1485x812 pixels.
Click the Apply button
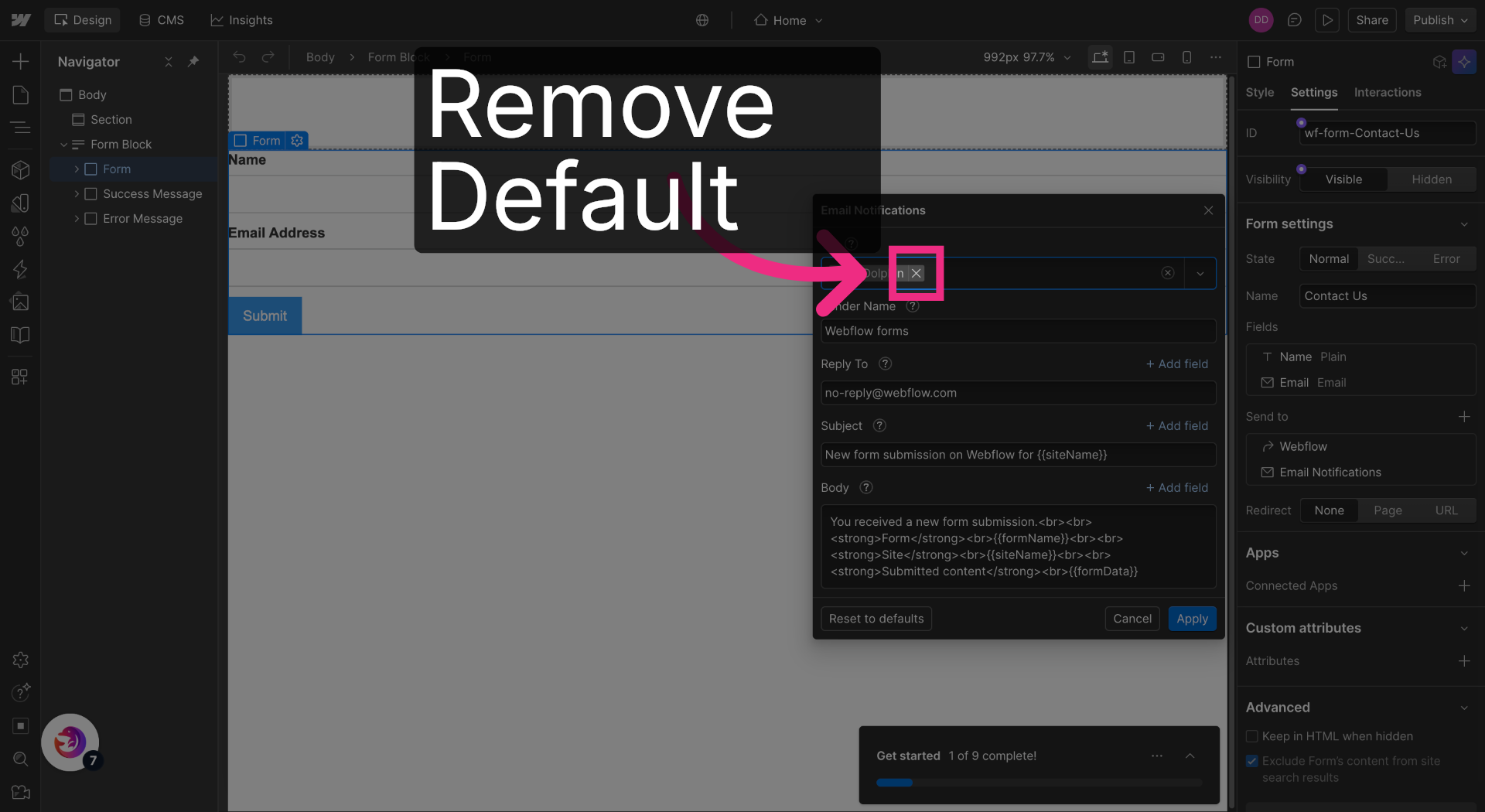pyautogui.click(x=1192, y=619)
